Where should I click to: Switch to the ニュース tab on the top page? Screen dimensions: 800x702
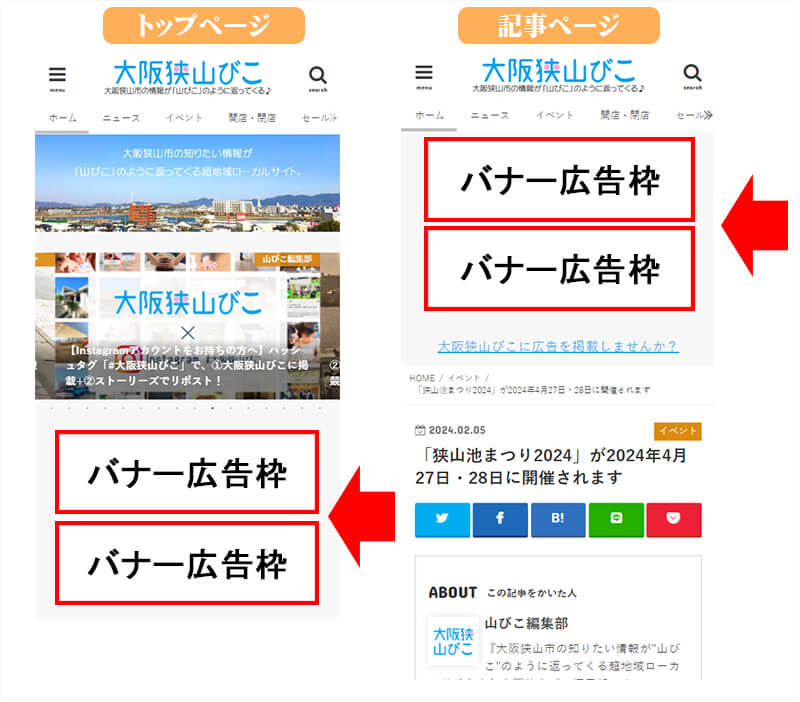click(121, 118)
